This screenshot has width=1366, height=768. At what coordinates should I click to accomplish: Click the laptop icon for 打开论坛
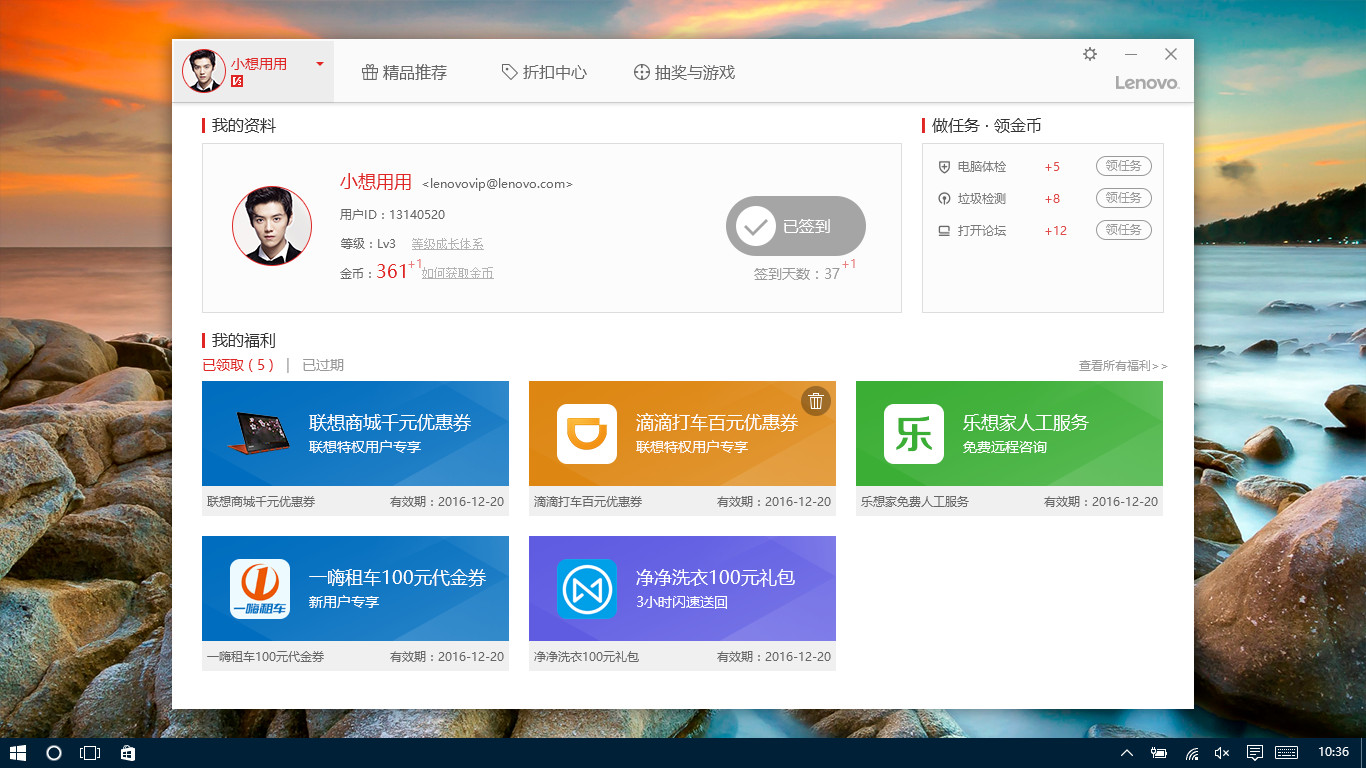[944, 231]
